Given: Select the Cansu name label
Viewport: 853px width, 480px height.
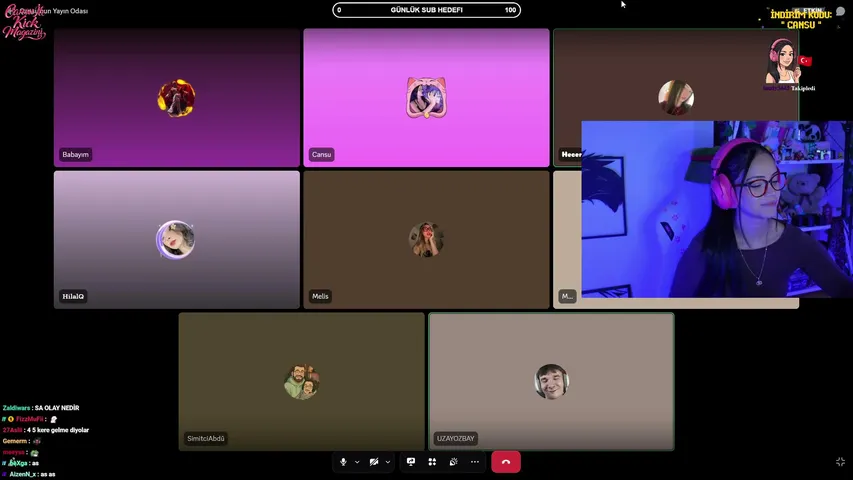Looking at the screenshot, I should pos(322,155).
